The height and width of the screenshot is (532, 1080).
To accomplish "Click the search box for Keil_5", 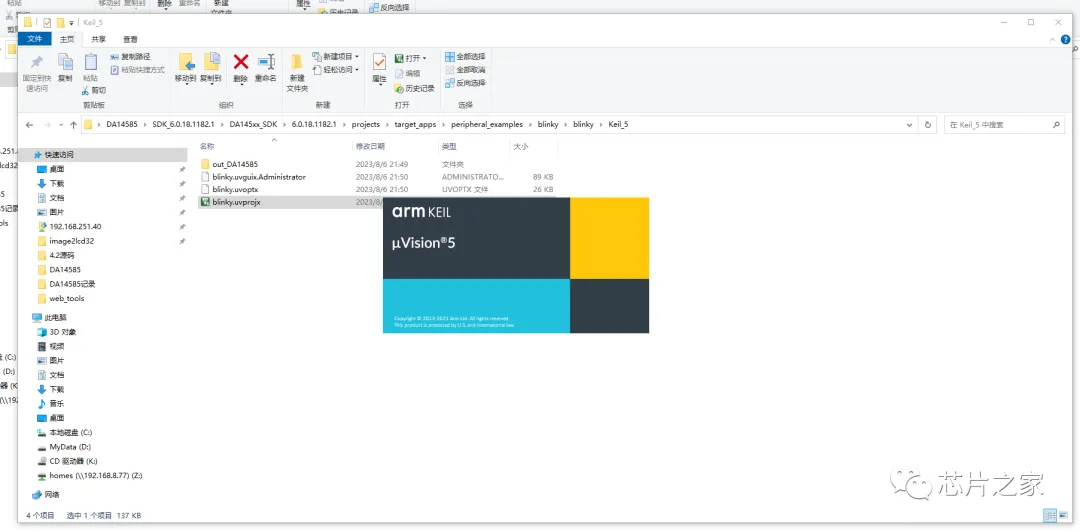I will (x=1000, y=125).
